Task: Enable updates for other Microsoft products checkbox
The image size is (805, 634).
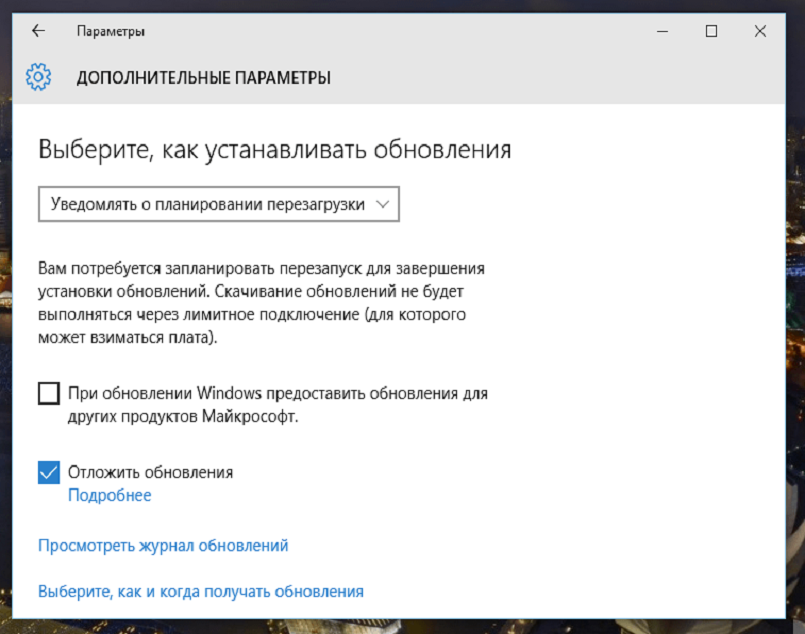Action: pos(49,394)
